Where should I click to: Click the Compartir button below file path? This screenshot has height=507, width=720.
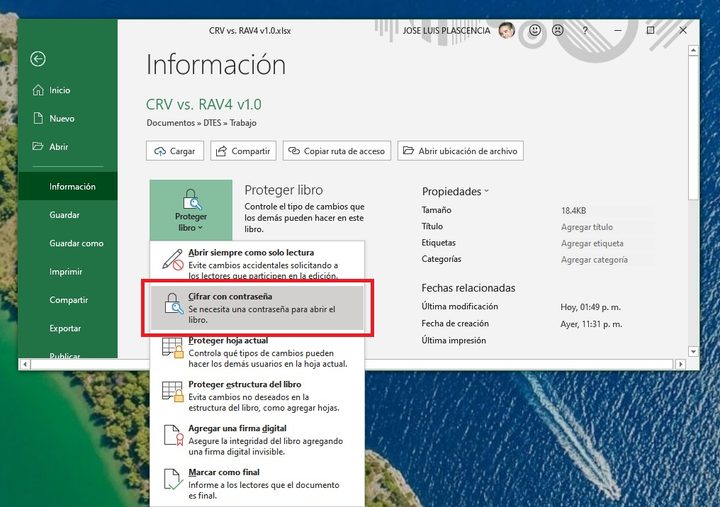(243, 151)
